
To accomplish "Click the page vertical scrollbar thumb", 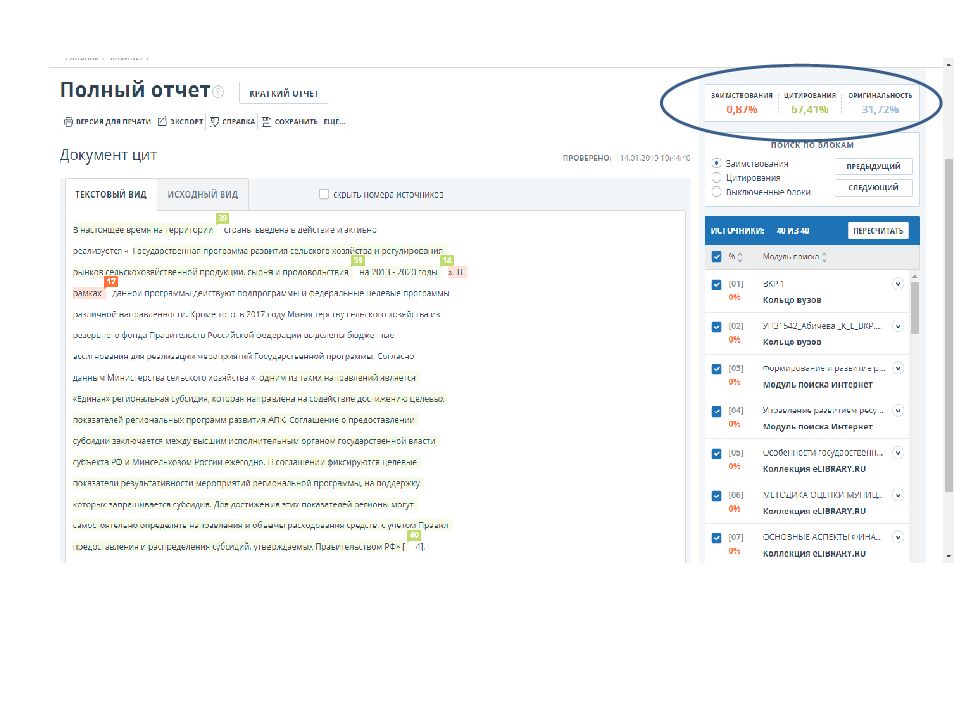I will (949, 324).
